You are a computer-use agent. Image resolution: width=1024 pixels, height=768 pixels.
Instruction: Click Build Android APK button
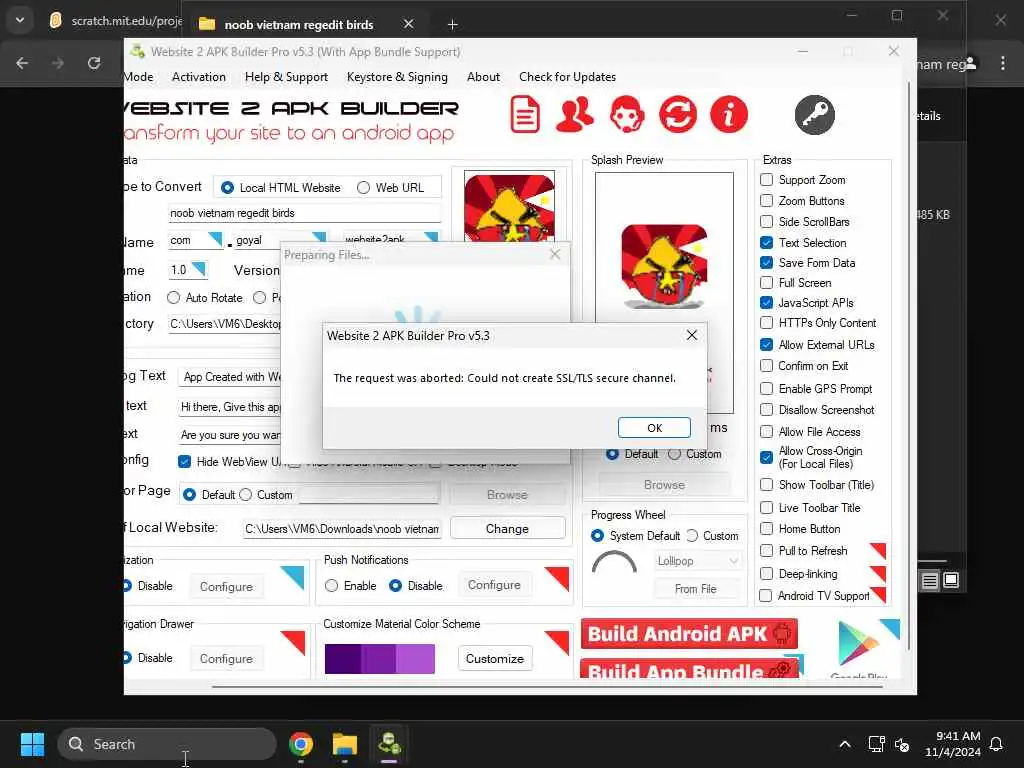(689, 633)
